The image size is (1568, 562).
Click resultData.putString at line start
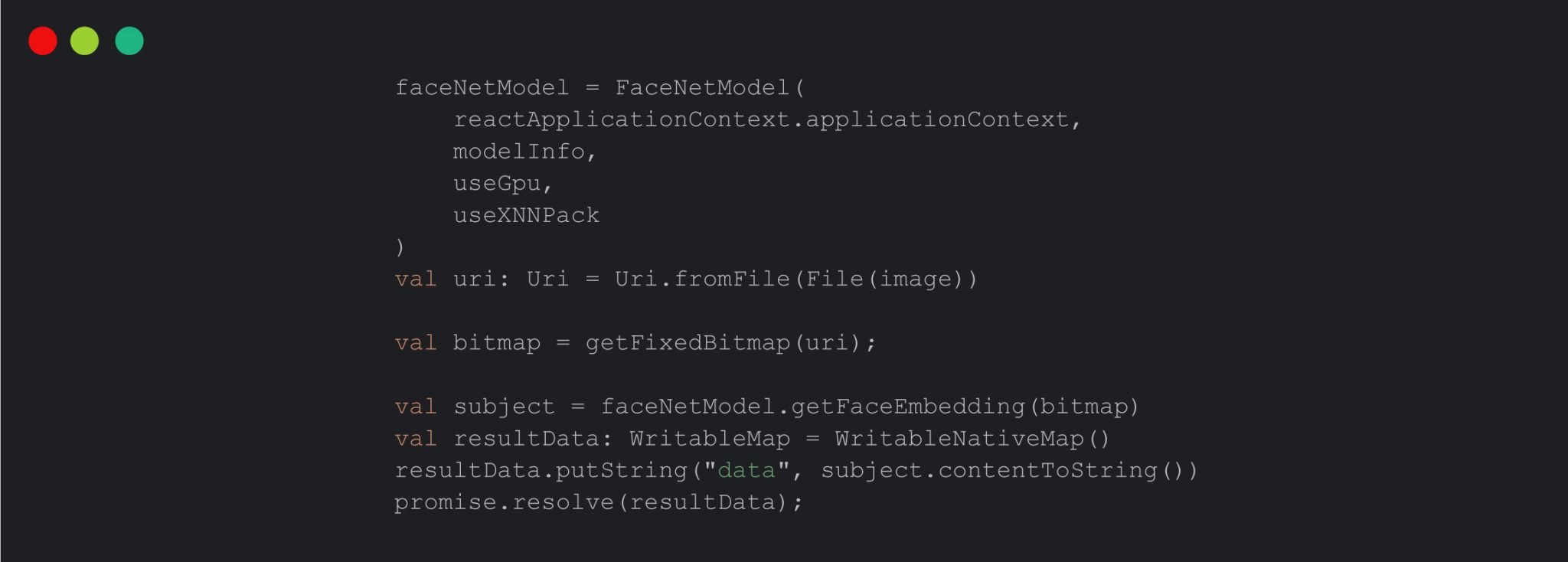(541, 470)
